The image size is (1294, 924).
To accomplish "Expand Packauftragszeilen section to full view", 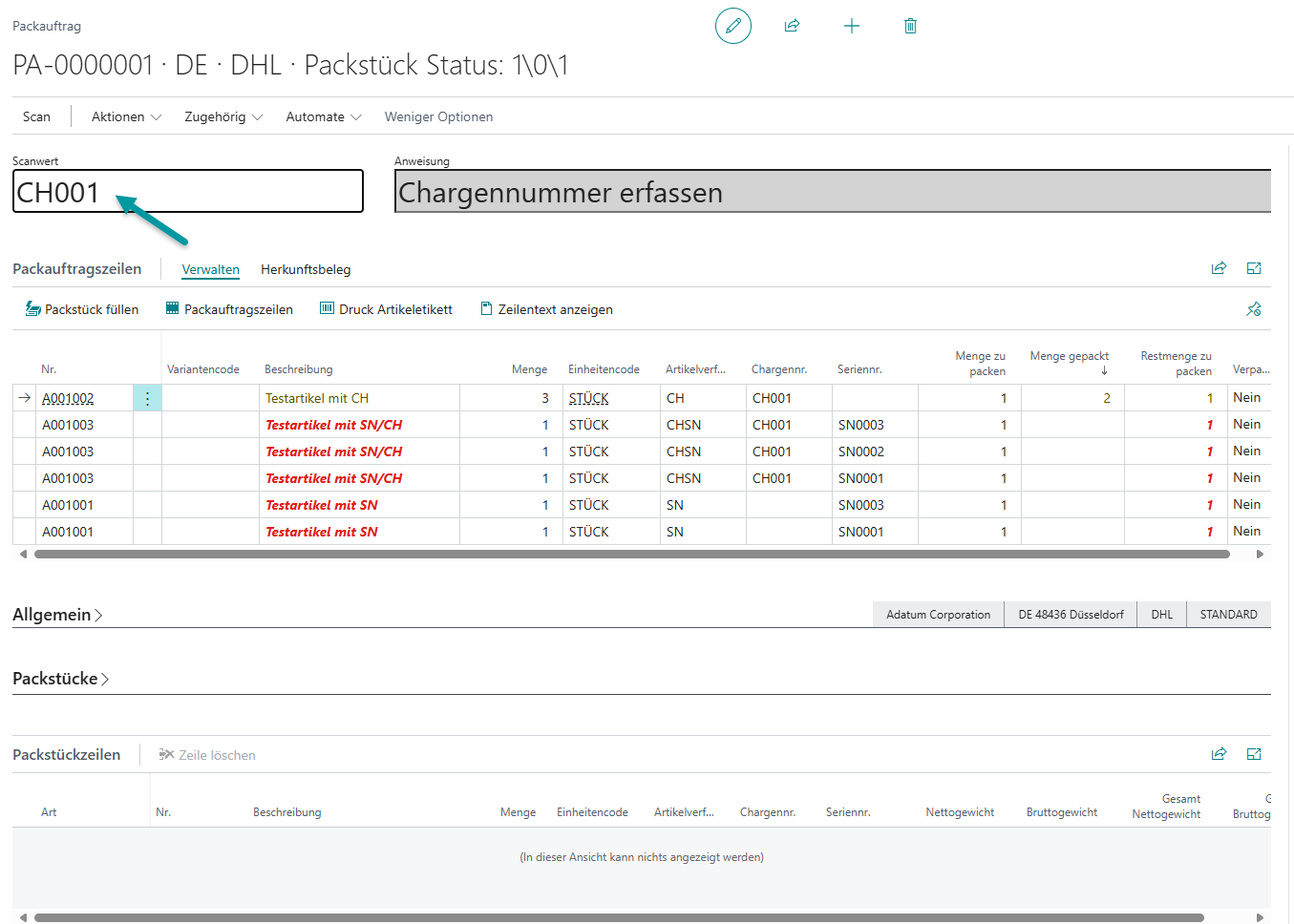I will click(1254, 268).
